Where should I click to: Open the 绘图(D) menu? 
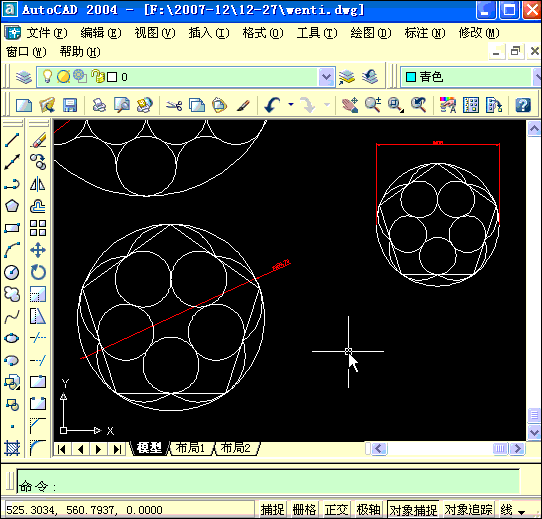[371, 33]
